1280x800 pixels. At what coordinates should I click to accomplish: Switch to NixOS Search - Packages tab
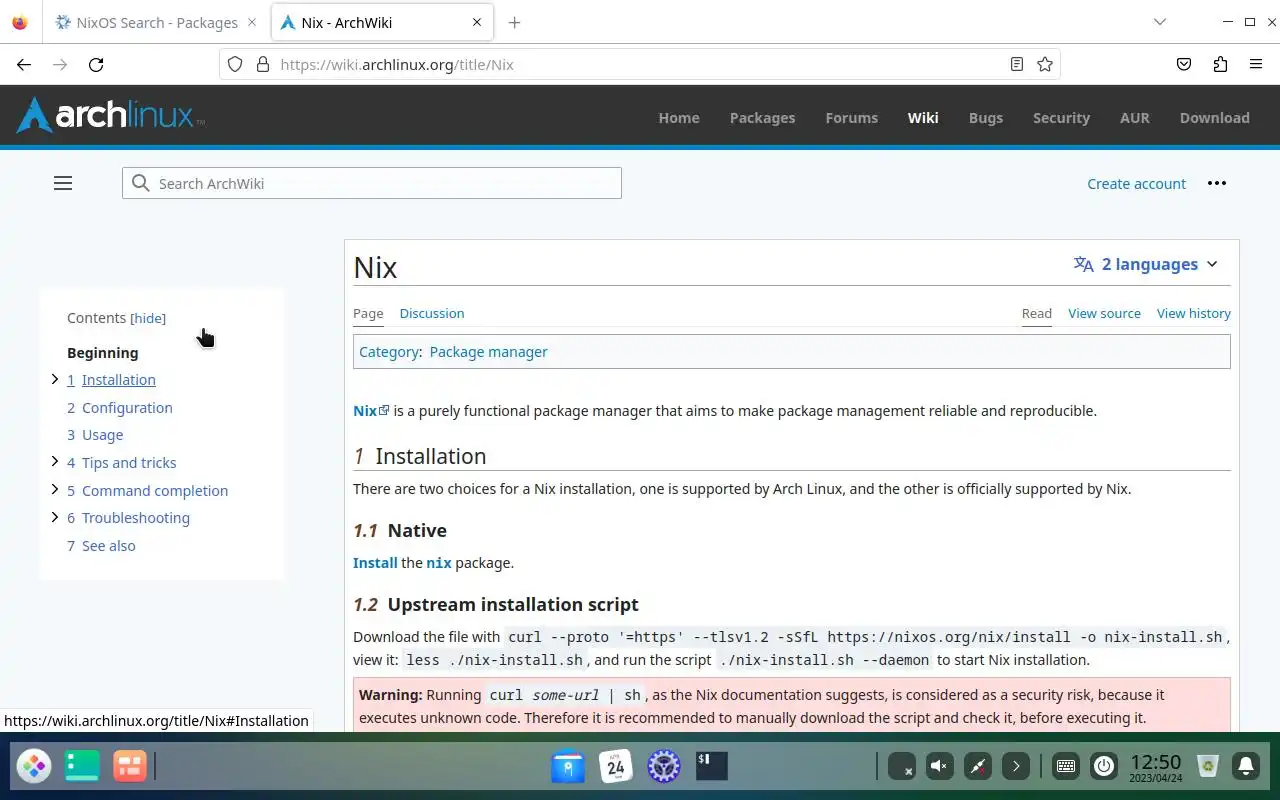pos(158,22)
